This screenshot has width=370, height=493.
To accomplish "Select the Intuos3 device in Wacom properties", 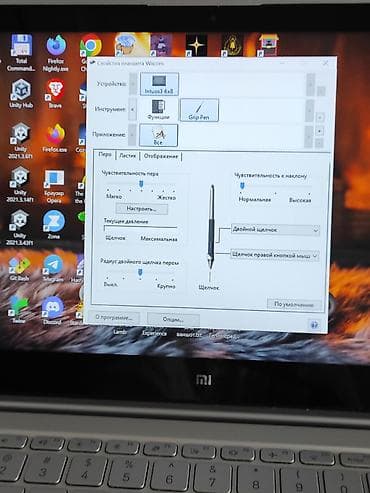I will (x=159, y=84).
